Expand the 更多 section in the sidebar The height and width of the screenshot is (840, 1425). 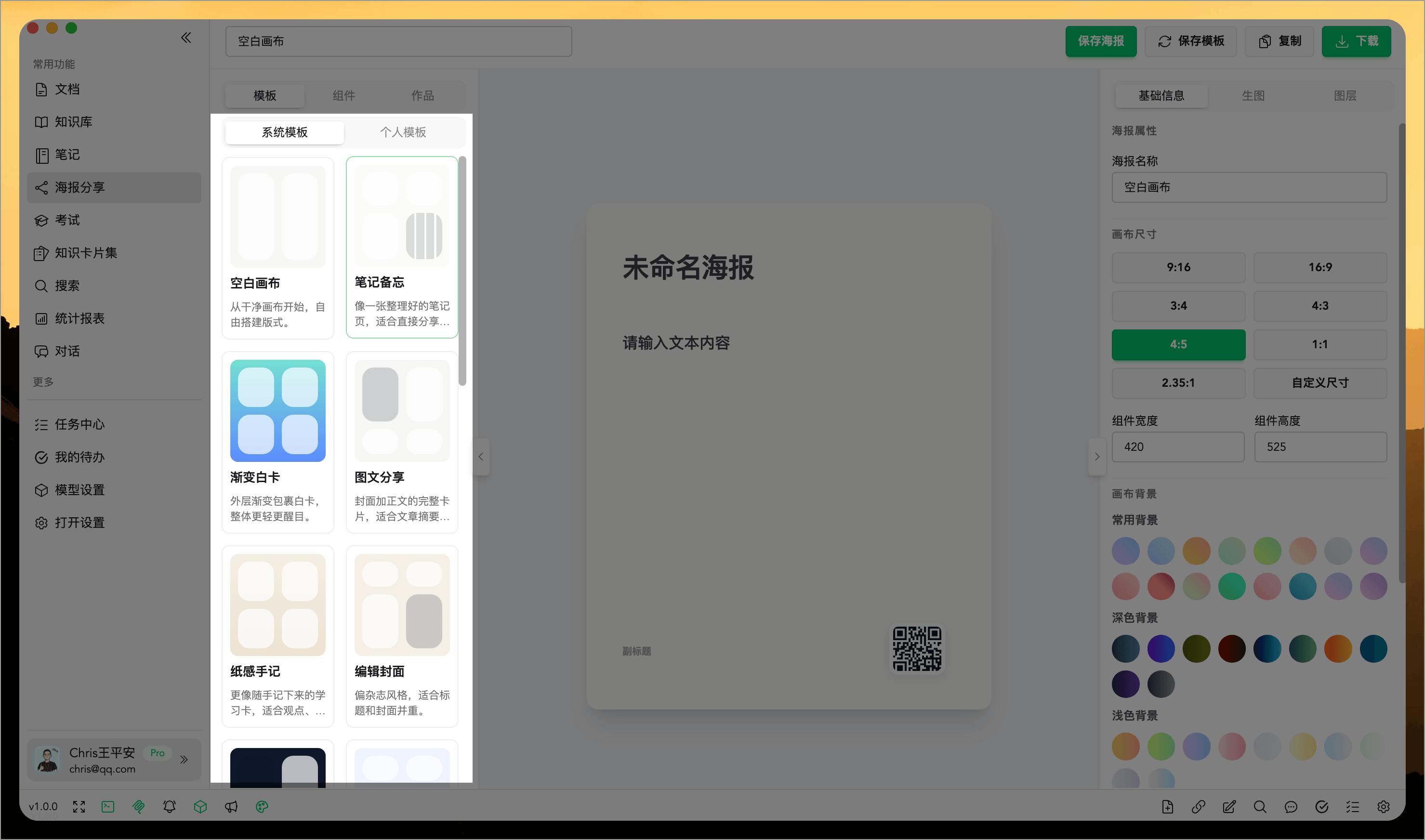43,381
